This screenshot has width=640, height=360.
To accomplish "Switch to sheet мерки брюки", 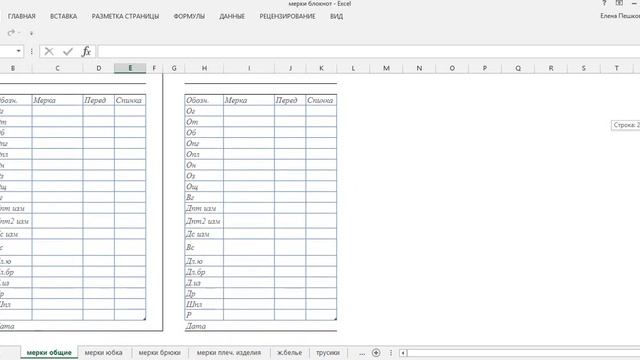I will (x=159, y=353).
